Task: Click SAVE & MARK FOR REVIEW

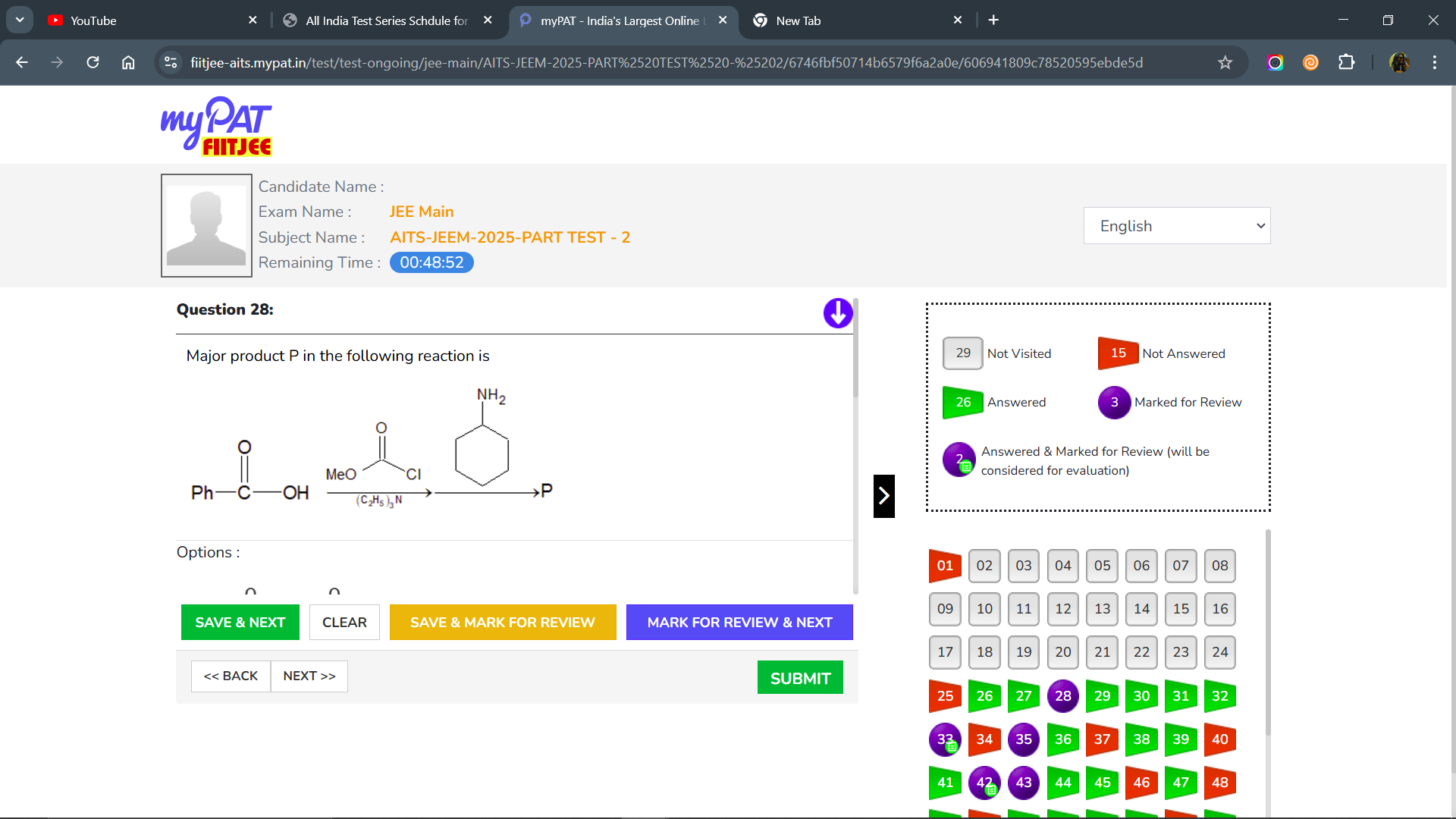Action: click(x=503, y=623)
